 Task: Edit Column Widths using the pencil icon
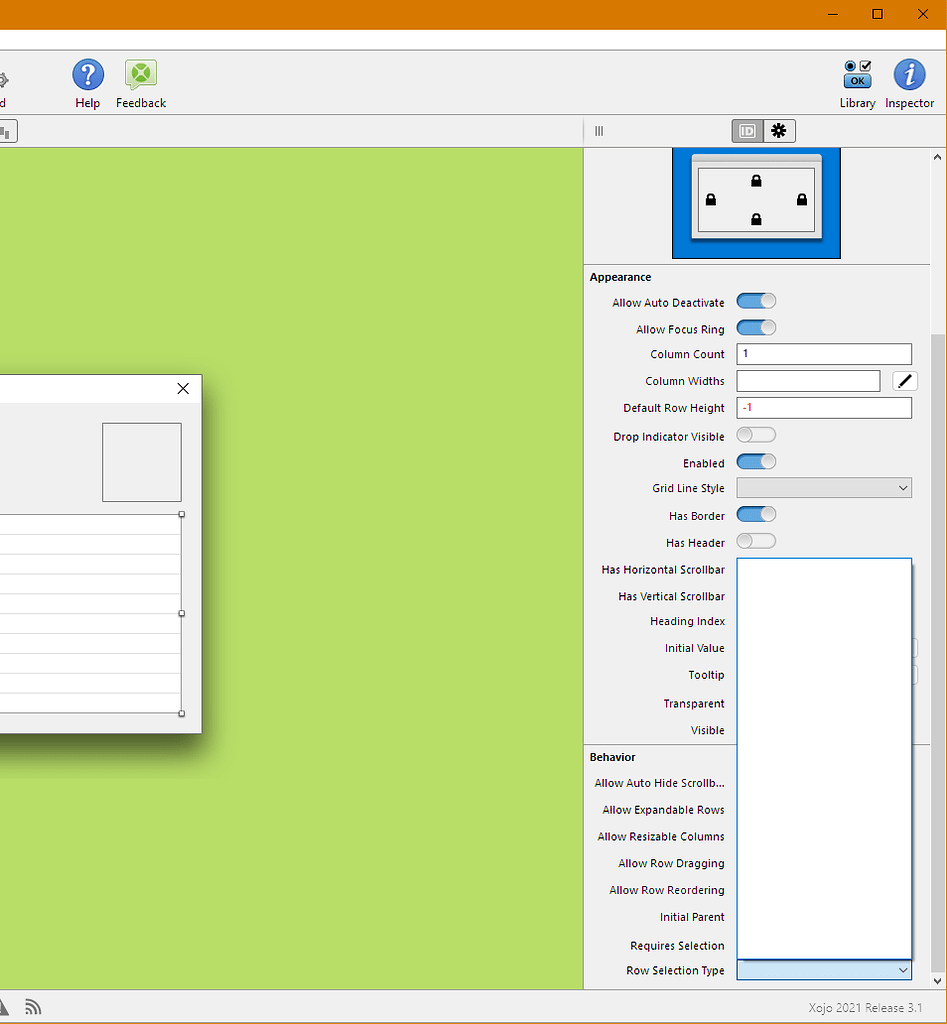click(x=904, y=381)
